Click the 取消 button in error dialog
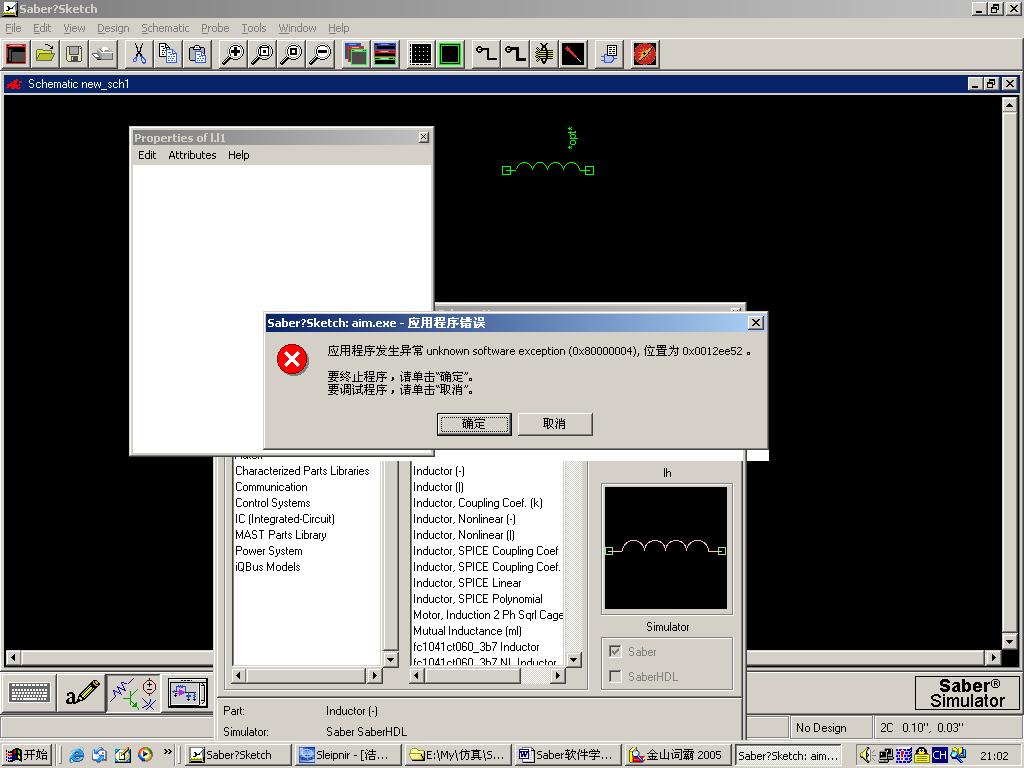1024x768 pixels. point(554,424)
